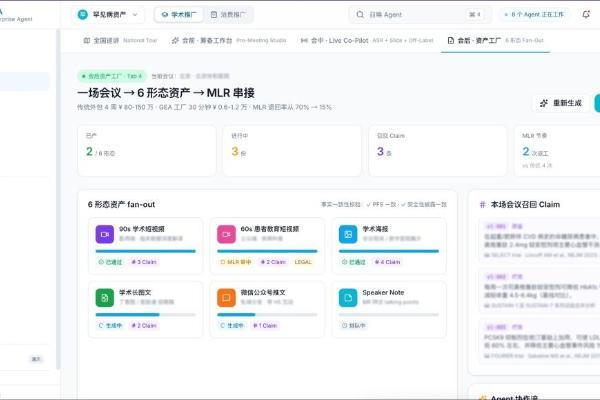Click the 6 形态资产 fan-out heading

click(121, 204)
